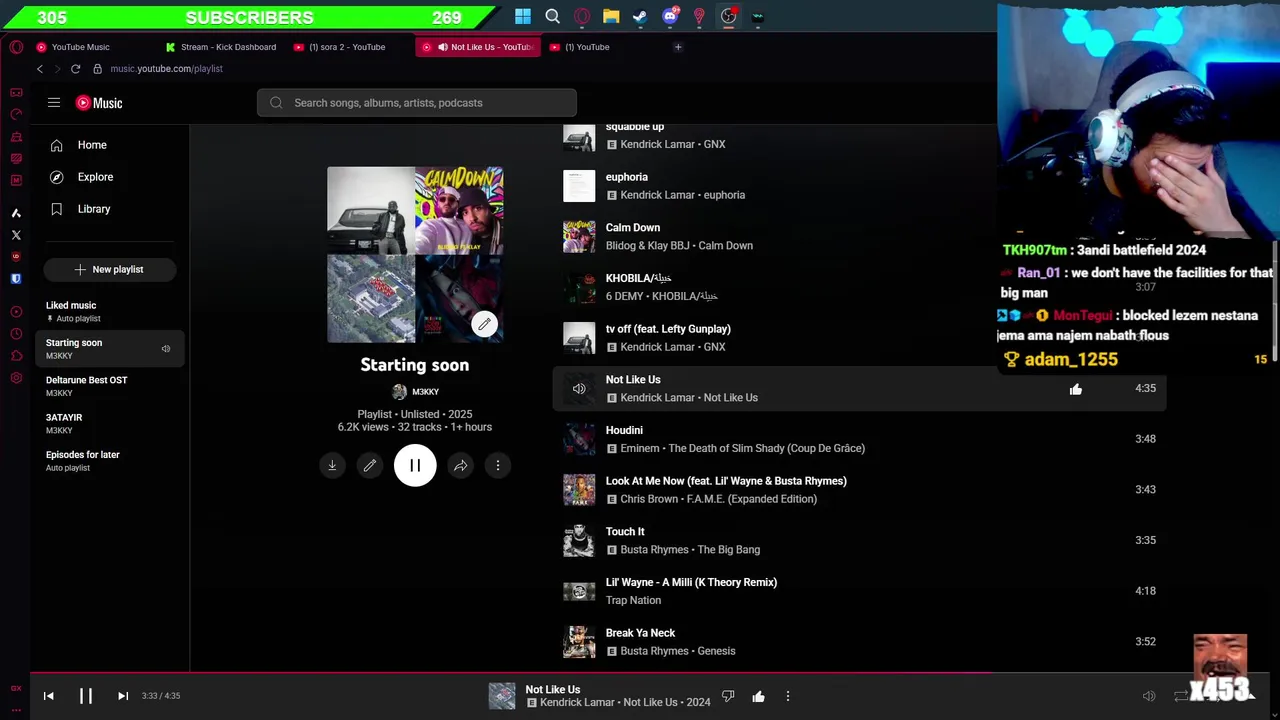Click the Not Like Us album art in the player bar

pos(502,696)
